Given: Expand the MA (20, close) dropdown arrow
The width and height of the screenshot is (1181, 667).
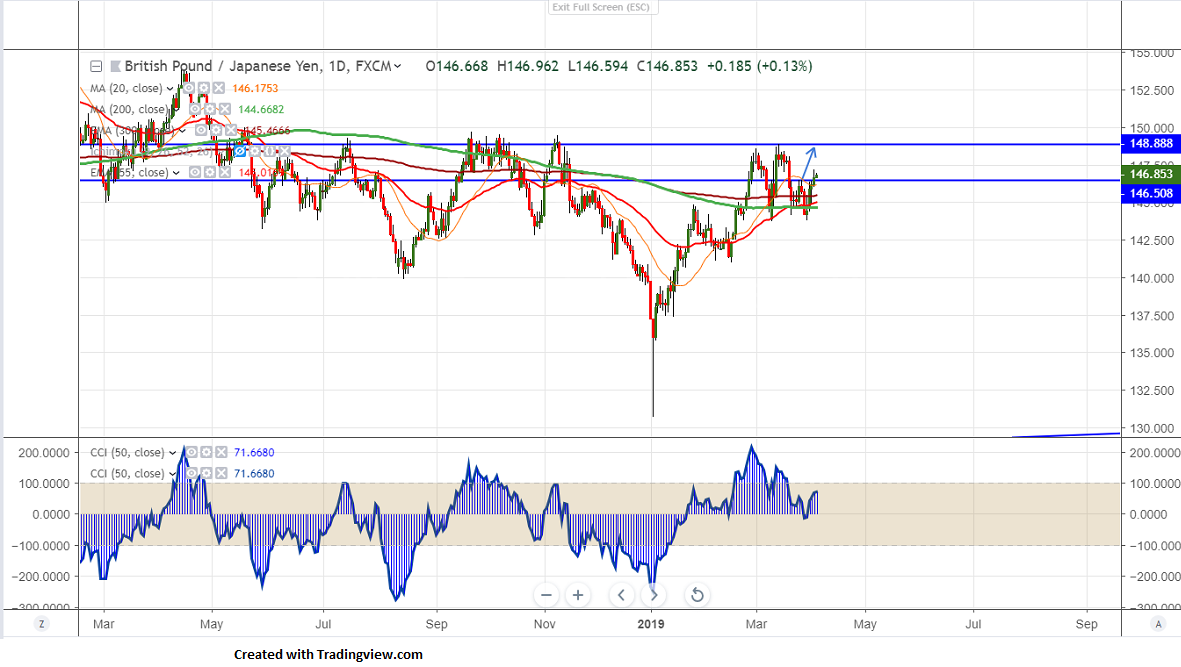Looking at the screenshot, I should tap(171, 88).
